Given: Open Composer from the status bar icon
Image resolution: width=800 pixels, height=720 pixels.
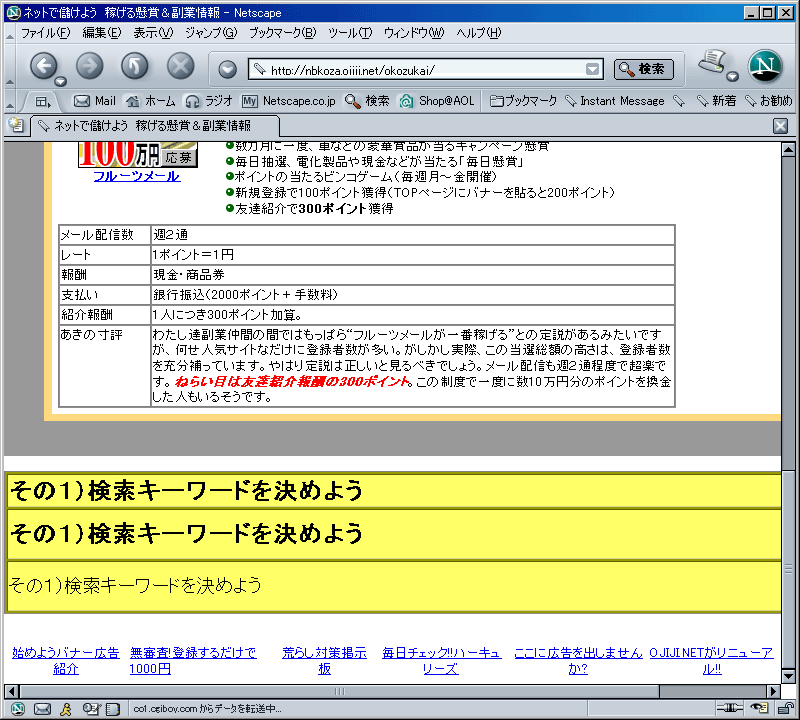Looking at the screenshot, I should pos(91,709).
